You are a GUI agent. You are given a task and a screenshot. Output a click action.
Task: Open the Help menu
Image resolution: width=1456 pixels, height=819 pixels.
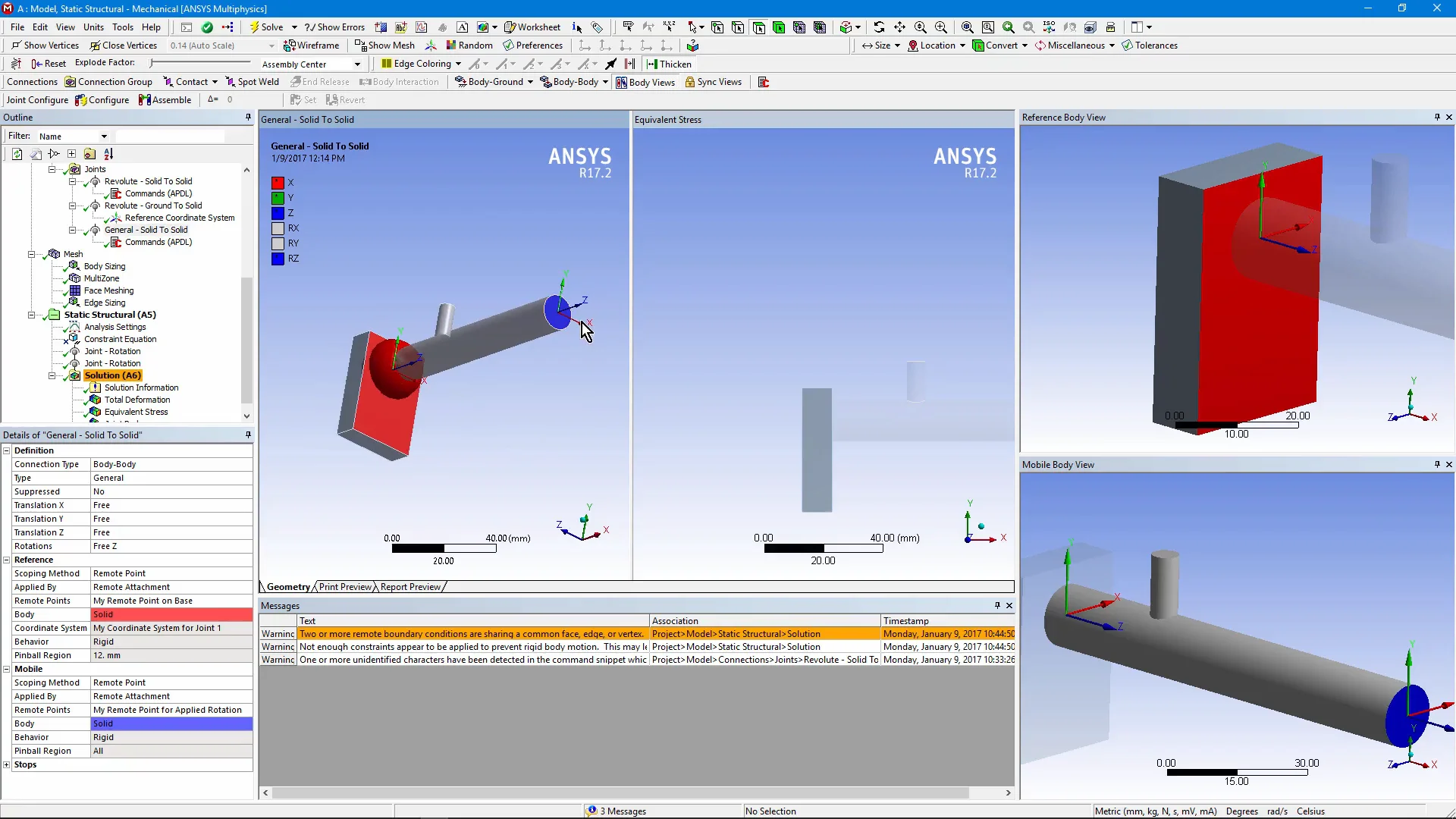(x=151, y=27)
